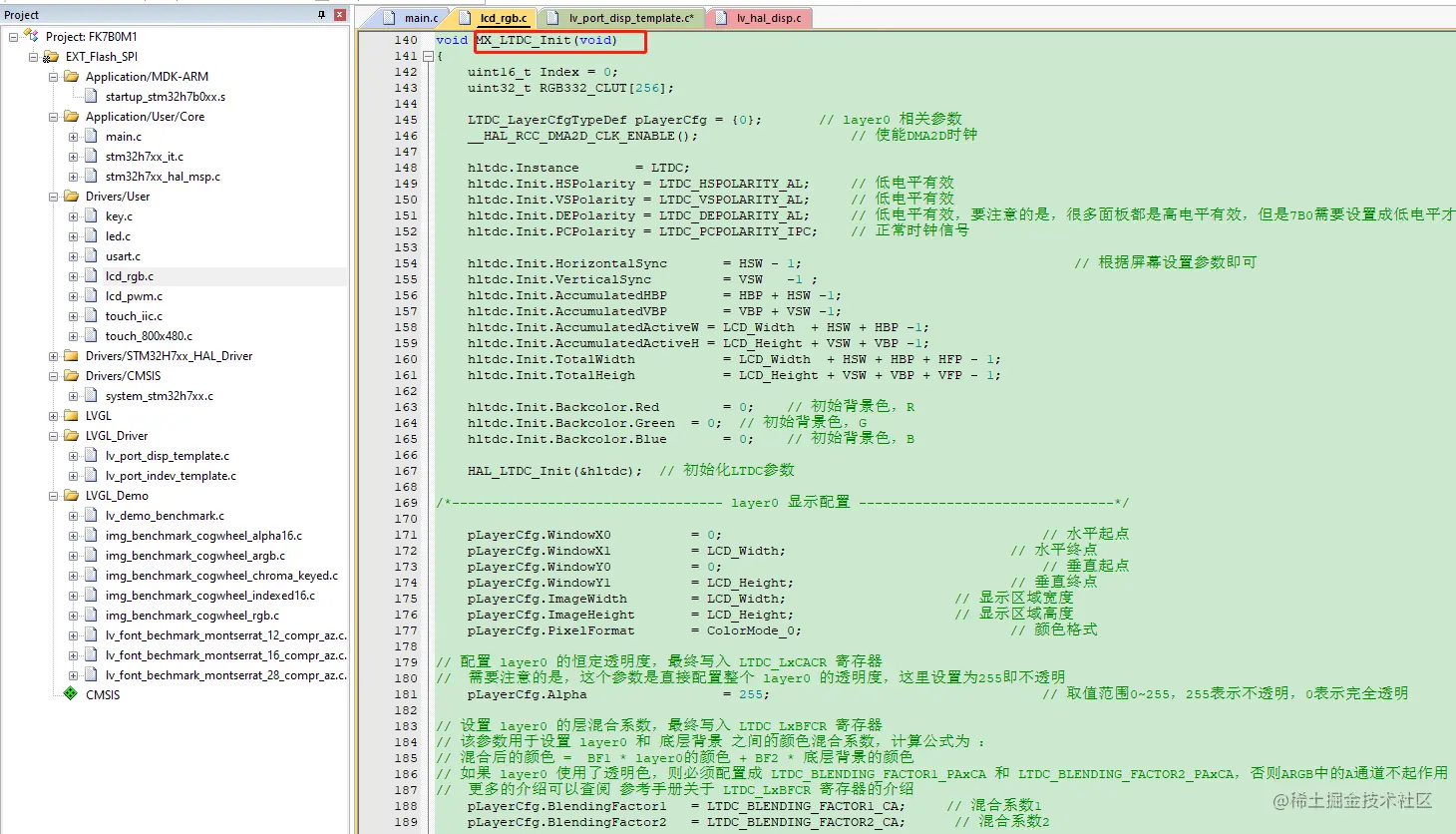Viewport: 1456px width, 834px height.
Task: Select img_benchmark_cogwheel_argb.c in the tree
Action: (195, 556)
